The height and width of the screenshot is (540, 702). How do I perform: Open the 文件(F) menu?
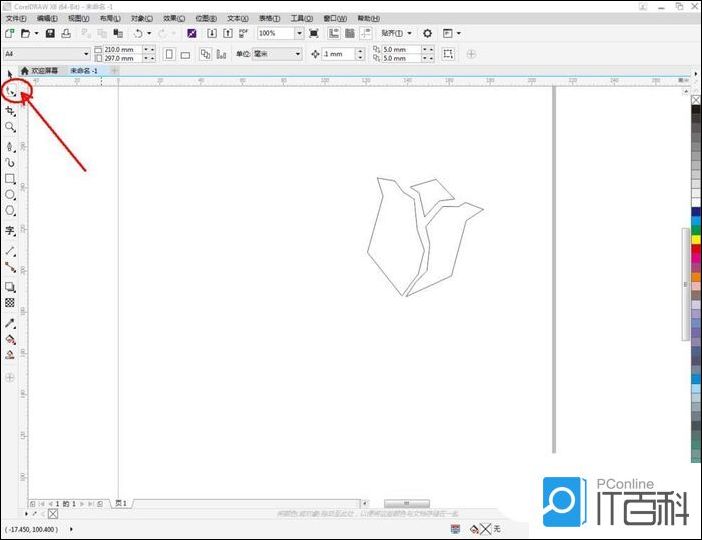(x=16, y=18)
